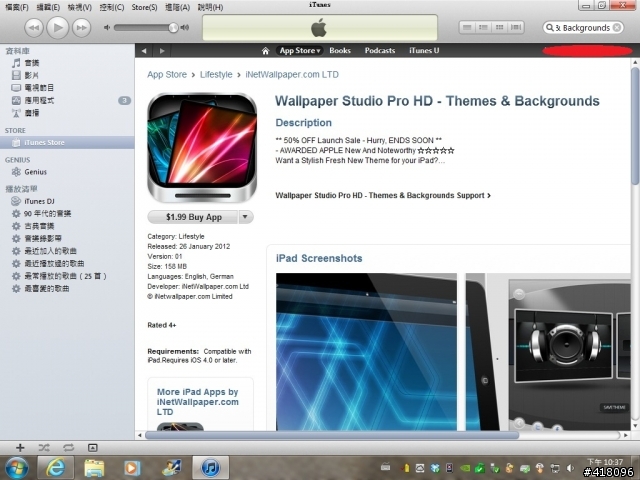Toggle shuffle playback
The width and height of the screenshot is (640, 480).
44,448
